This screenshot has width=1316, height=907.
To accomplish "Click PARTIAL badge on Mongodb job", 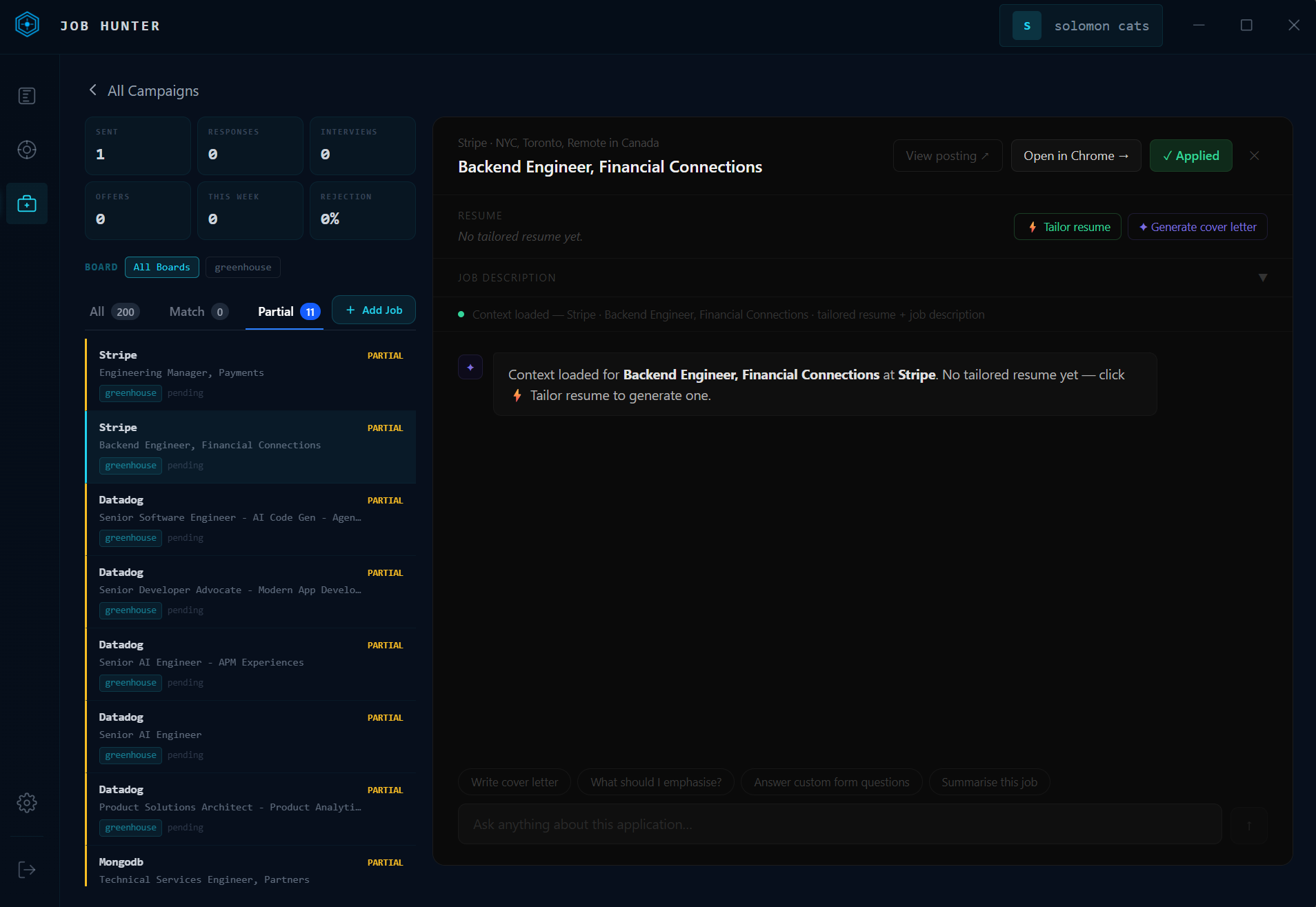I will 385,863.
